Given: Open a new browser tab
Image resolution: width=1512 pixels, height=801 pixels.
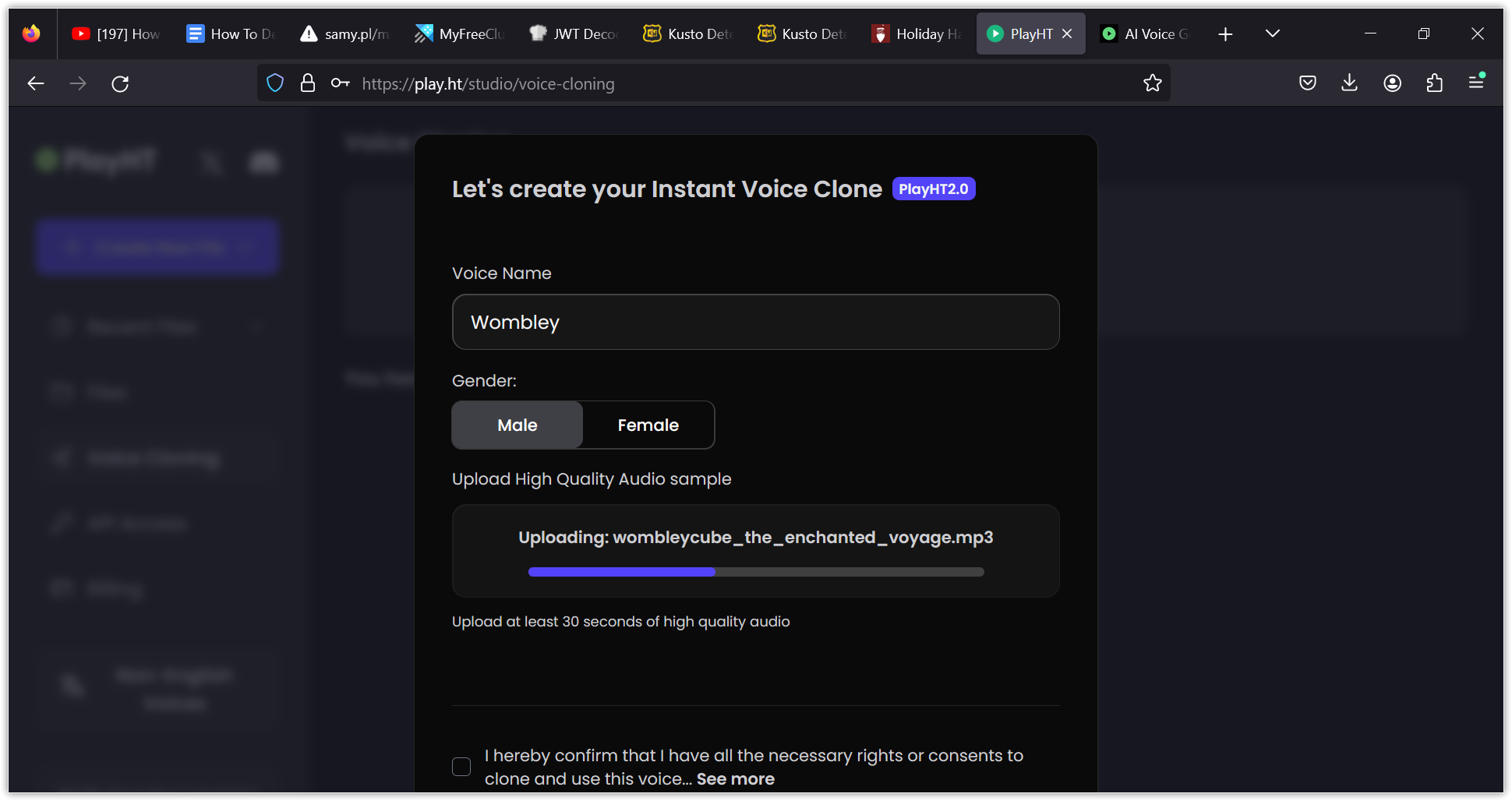Looking at the screenshot, I should pyautogui.click(x=1225, y=34).
